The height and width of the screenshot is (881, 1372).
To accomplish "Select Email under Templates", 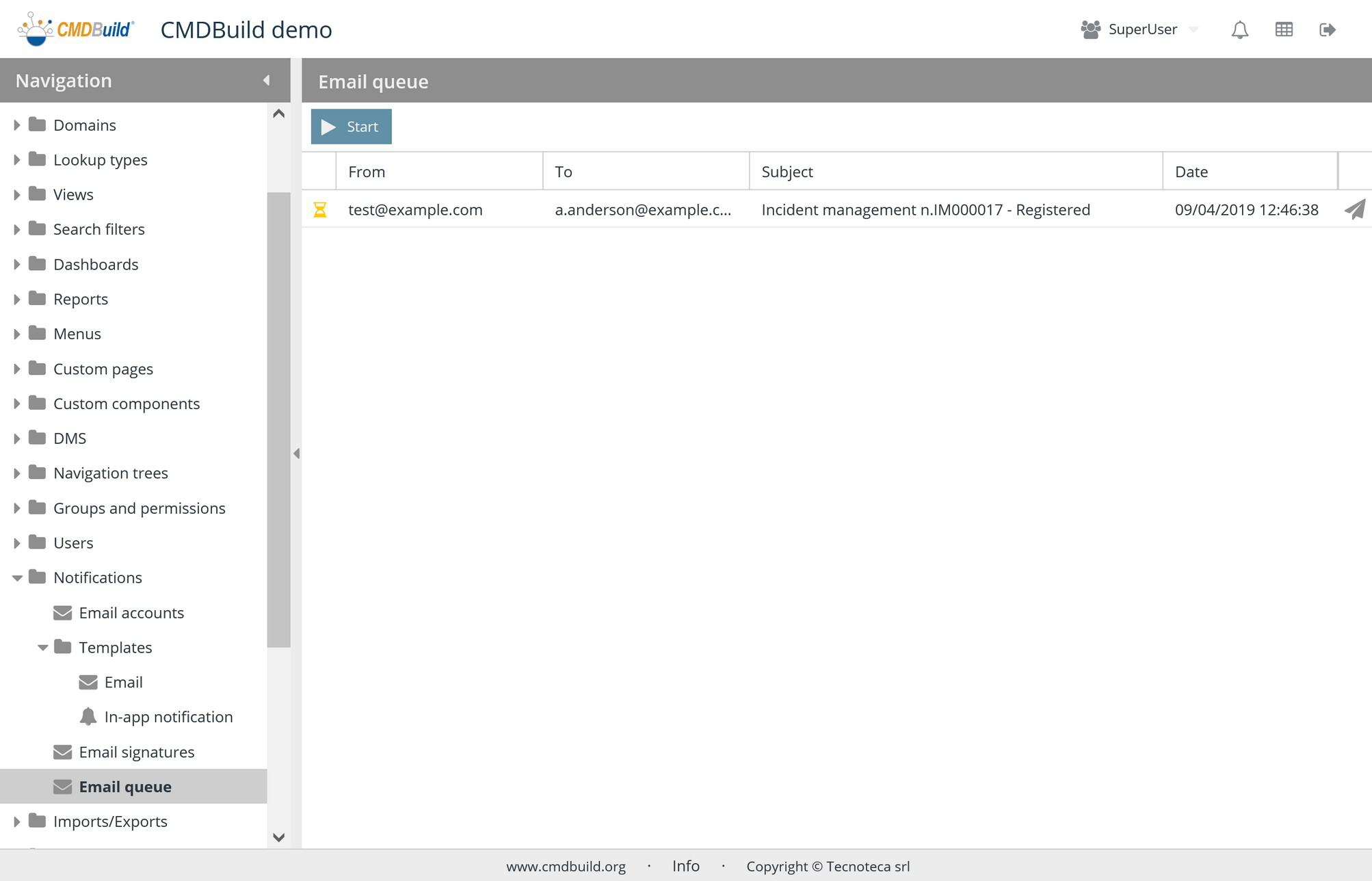I will (x=123, y=682).
